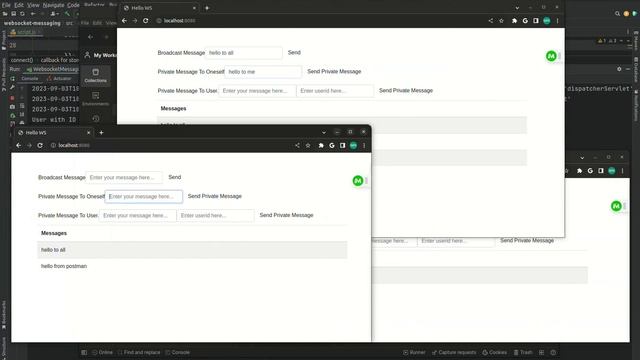Click green M badge in front Hello WS page
Screen dimensions: 640x360
point(358,181)
